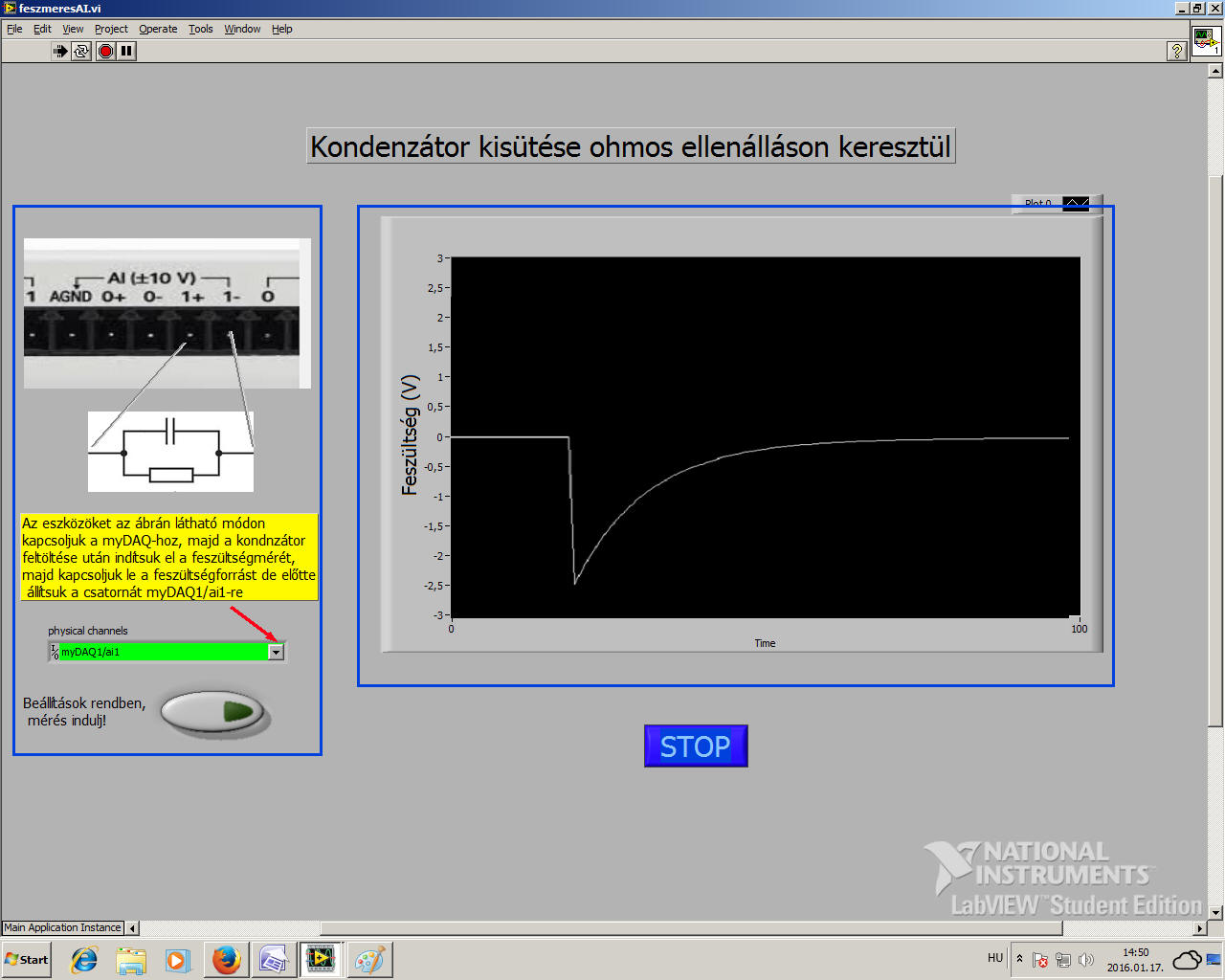Screen dimensions: 1225x980
Task: Click the Run Continuously toolbar icon
Action: [x=81, y=51]
